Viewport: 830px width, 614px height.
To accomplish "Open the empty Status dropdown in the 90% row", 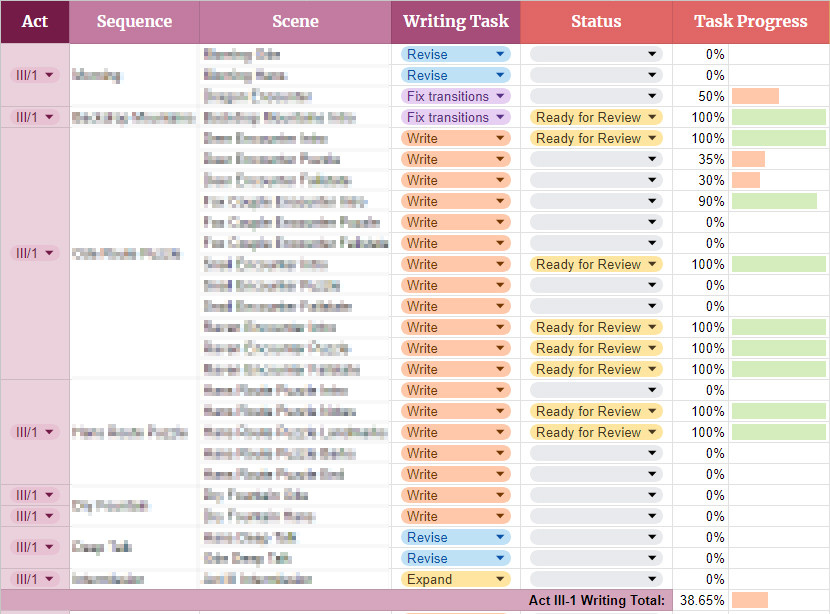I will pyautogui.click(x=596, y=201).
